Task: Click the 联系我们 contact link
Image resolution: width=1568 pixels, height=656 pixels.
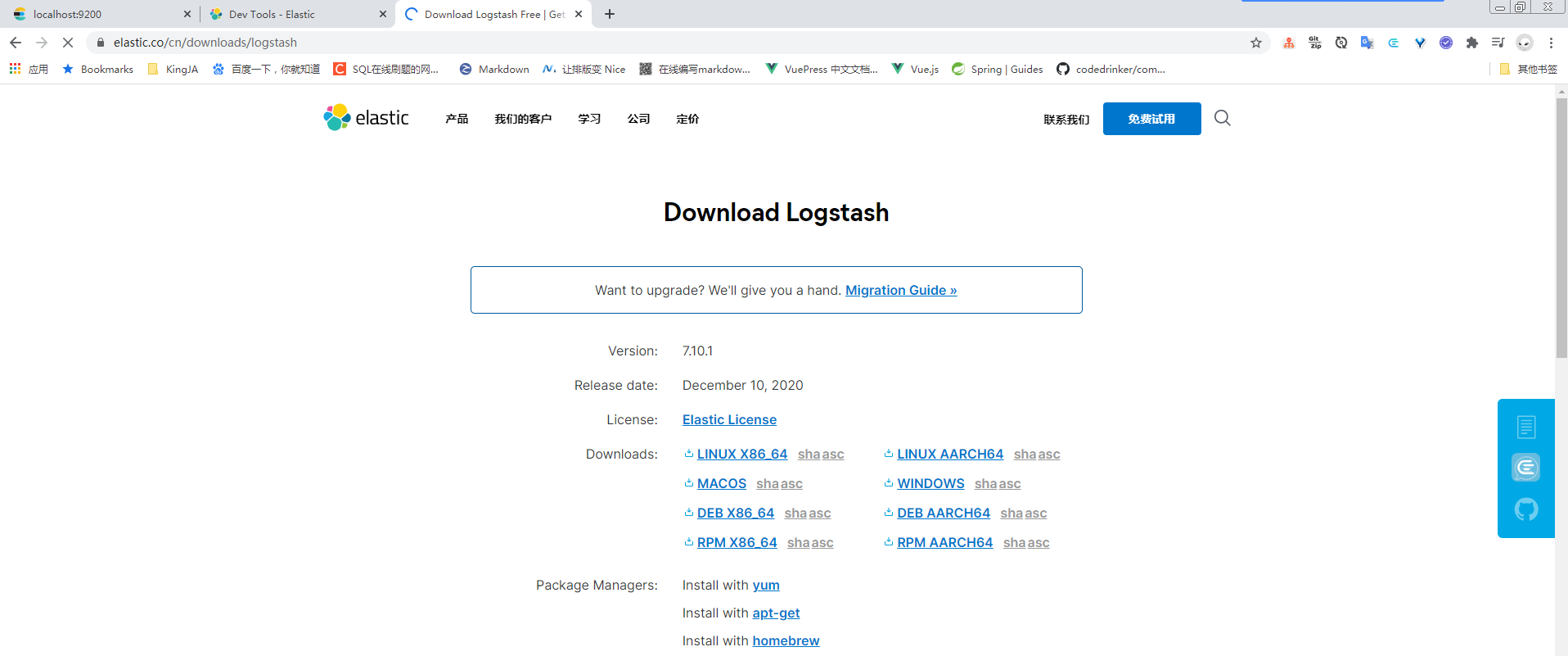Action: pos(1066,120)
